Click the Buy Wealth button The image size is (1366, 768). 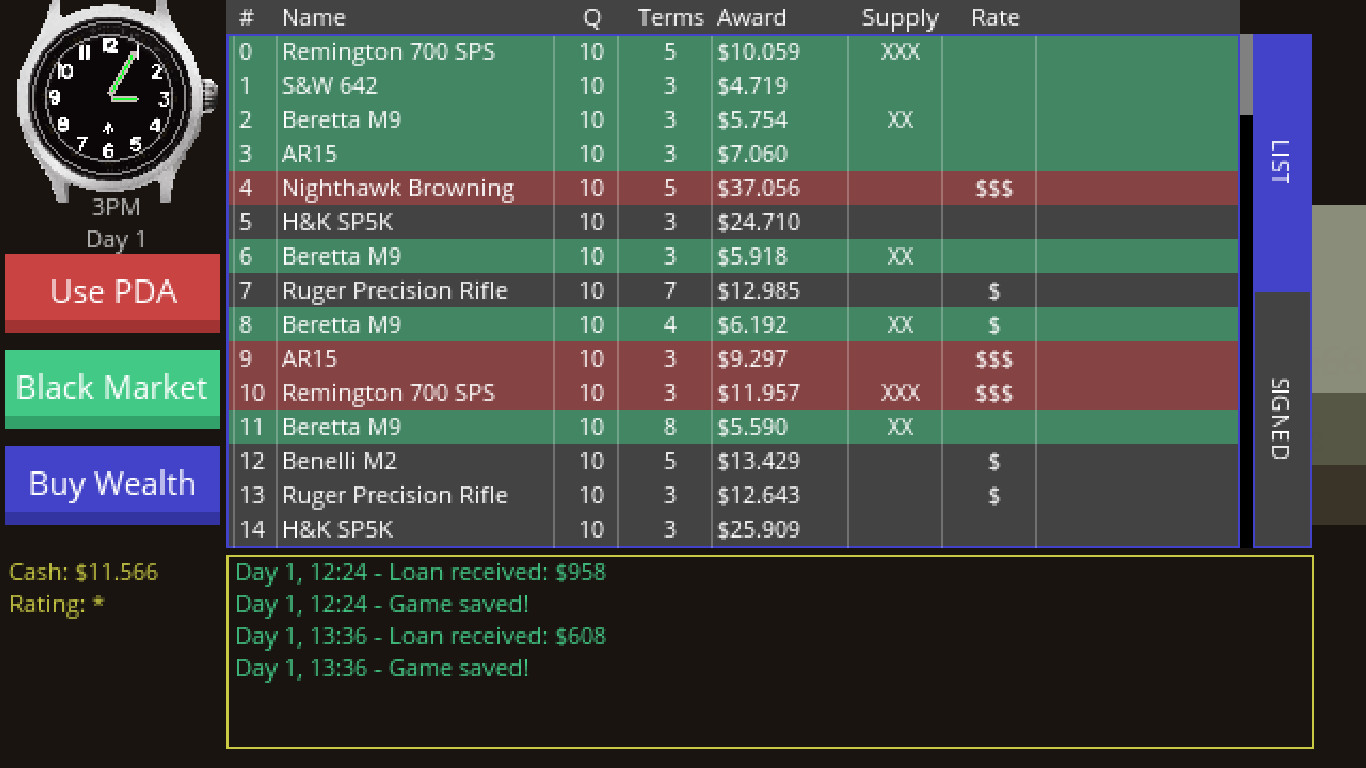[x=112, y=484]
